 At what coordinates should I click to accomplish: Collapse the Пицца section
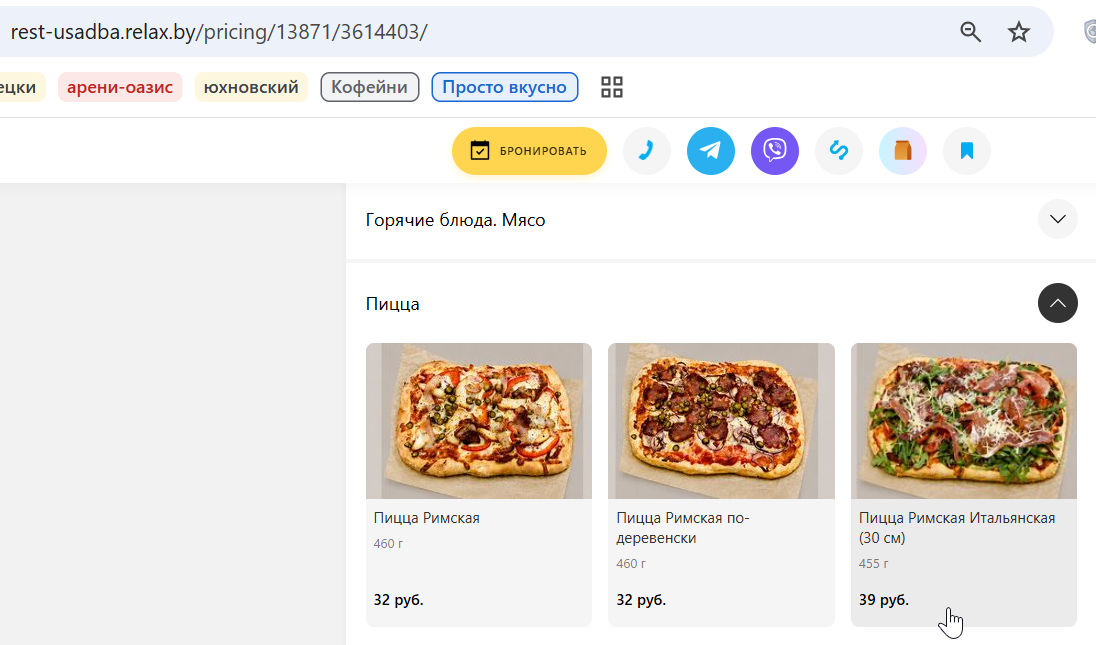1058,303
